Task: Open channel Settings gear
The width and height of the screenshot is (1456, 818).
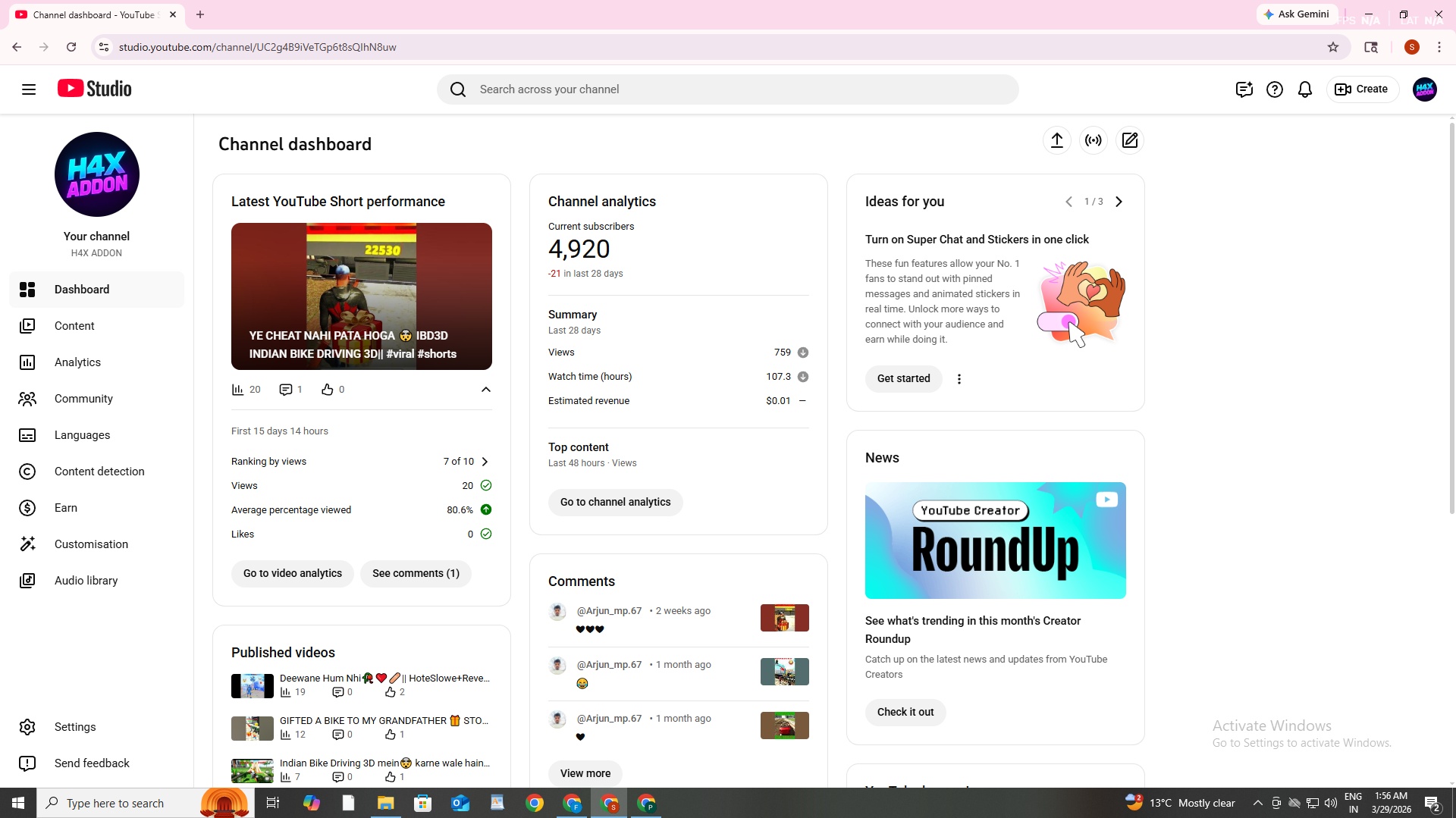Action: [75, 726]
